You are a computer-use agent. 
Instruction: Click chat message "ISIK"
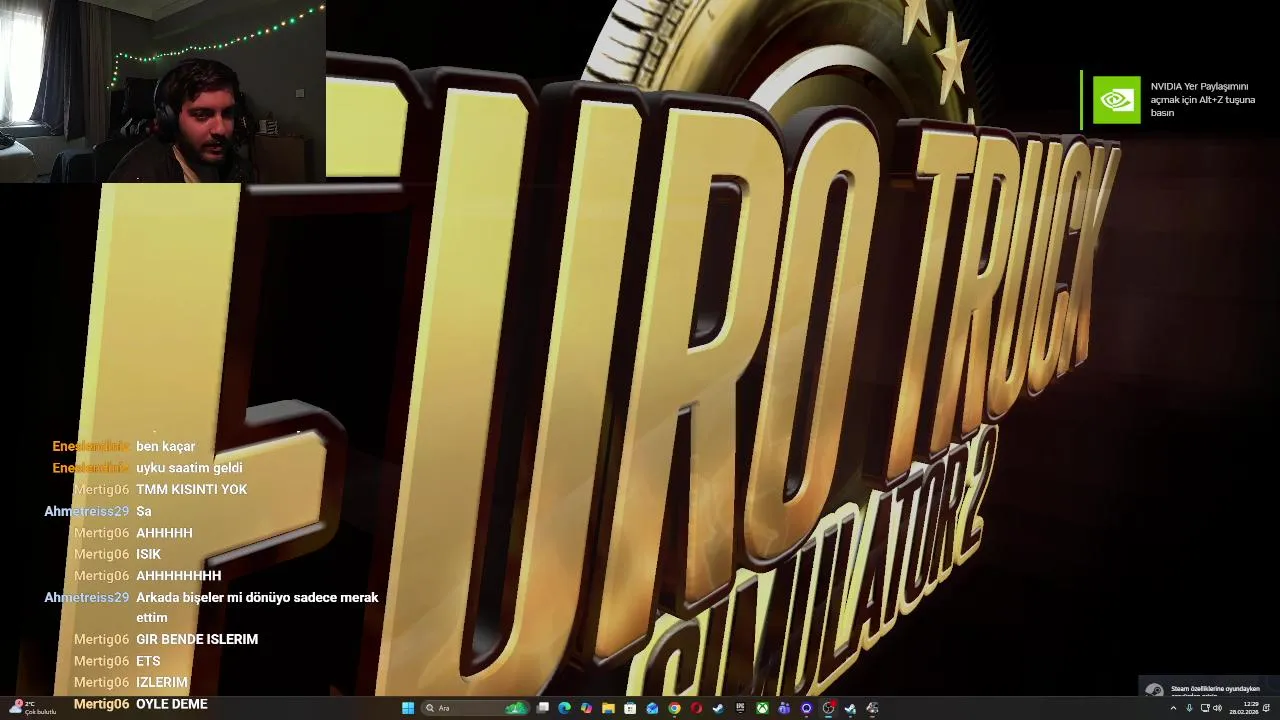pyautogui.click(x=148, y=554)
